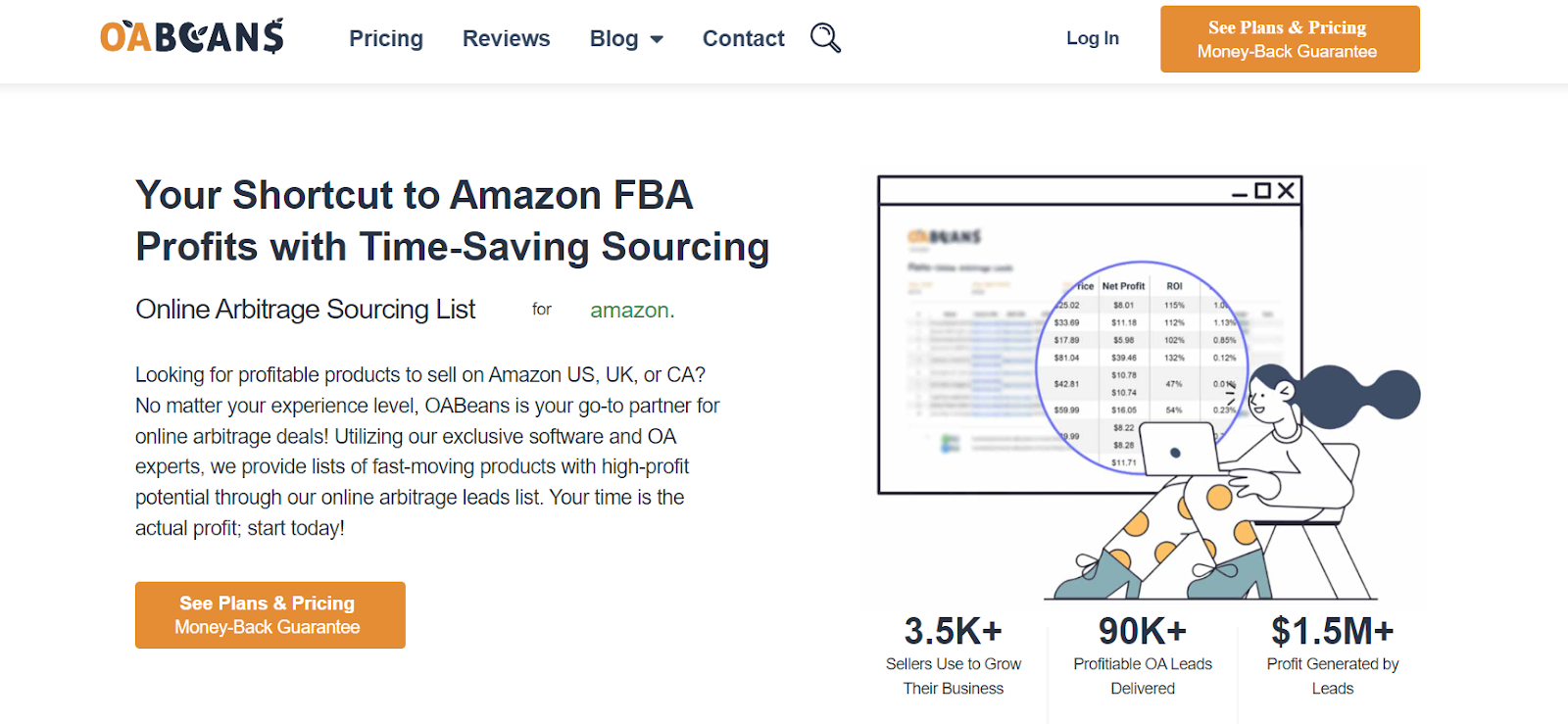Viewport: 1568px width, 724px height.
Task: Click the OABeans logo in header
Action: [192, 37]
